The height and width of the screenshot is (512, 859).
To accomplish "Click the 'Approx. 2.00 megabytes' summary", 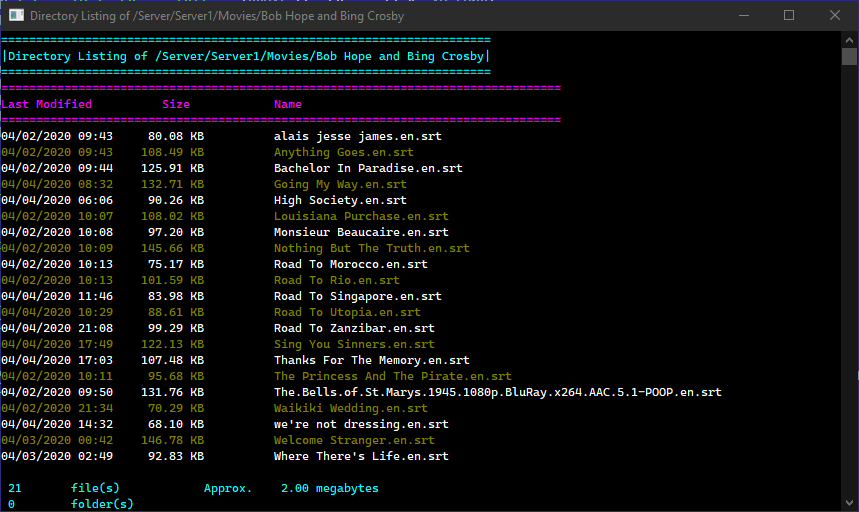I will [291, 488].
